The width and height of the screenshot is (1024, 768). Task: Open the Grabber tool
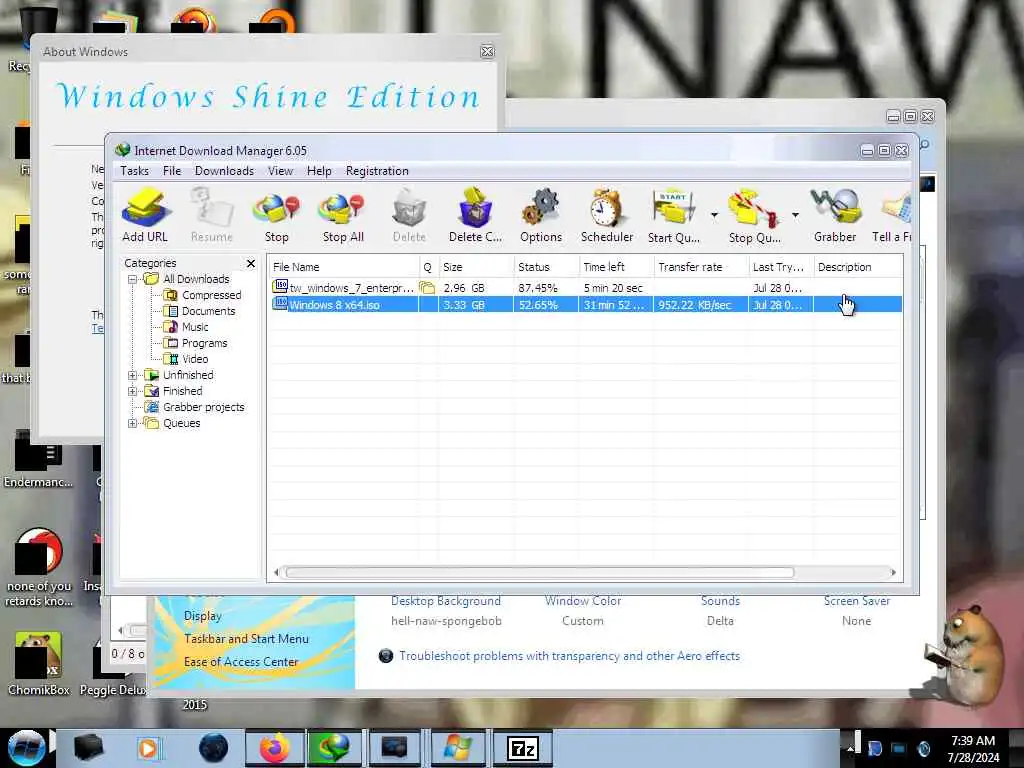coord(835,216)
